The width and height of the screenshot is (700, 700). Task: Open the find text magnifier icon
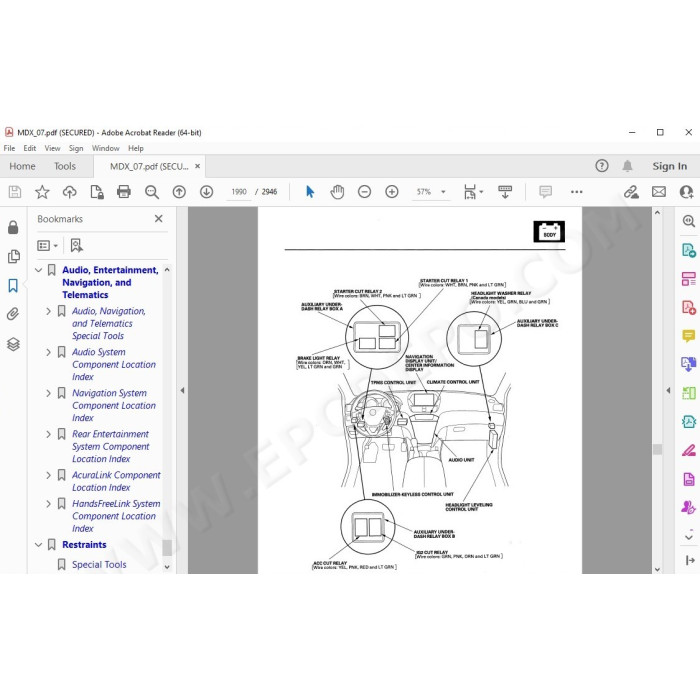coord(152,192)
